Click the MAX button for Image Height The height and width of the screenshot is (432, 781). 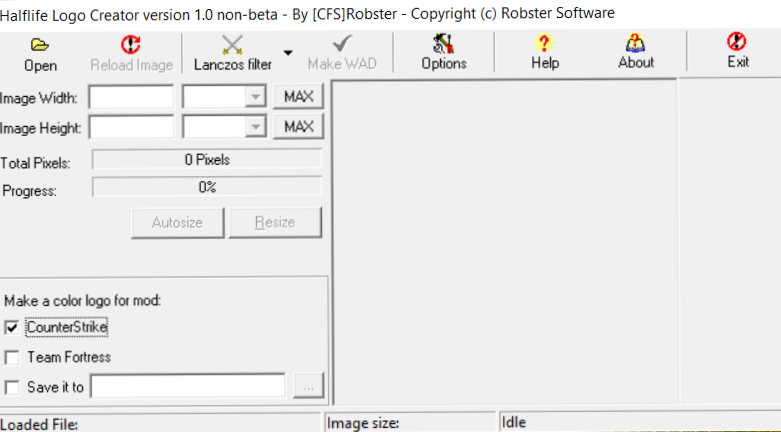(x=298, y=126)
